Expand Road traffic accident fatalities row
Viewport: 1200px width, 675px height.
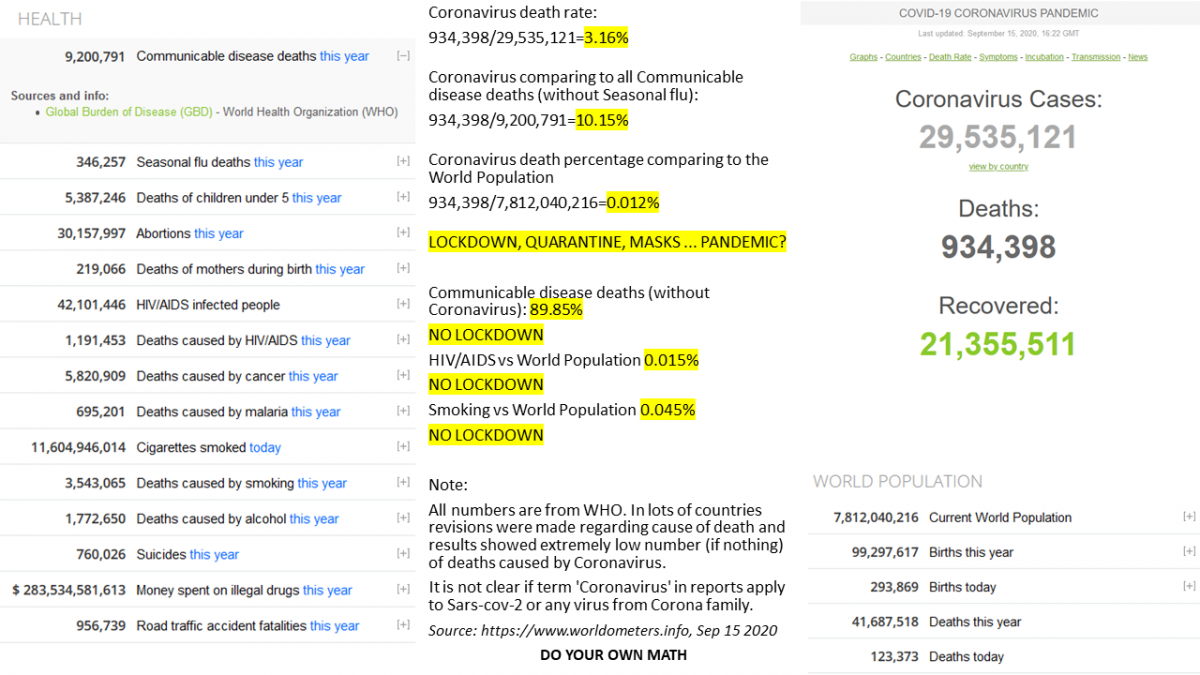(403, 625)
